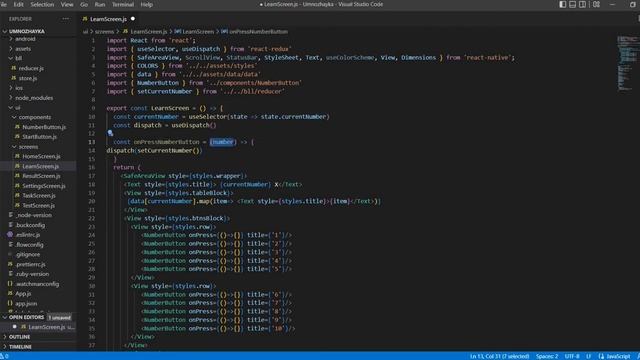
Task: Expand the assets folder
Action: [x=38, y=49]
